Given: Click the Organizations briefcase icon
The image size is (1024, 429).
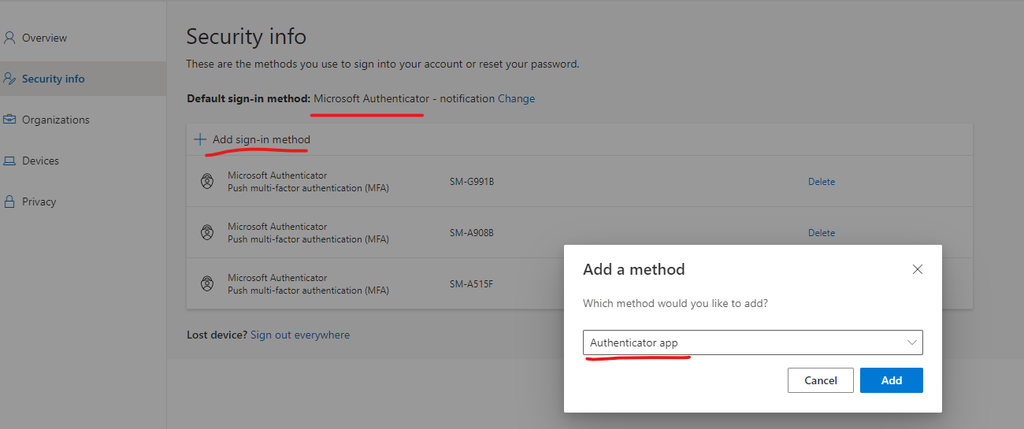Looking at the screenshot, I should pyautogui.click(x=9, y=119).
